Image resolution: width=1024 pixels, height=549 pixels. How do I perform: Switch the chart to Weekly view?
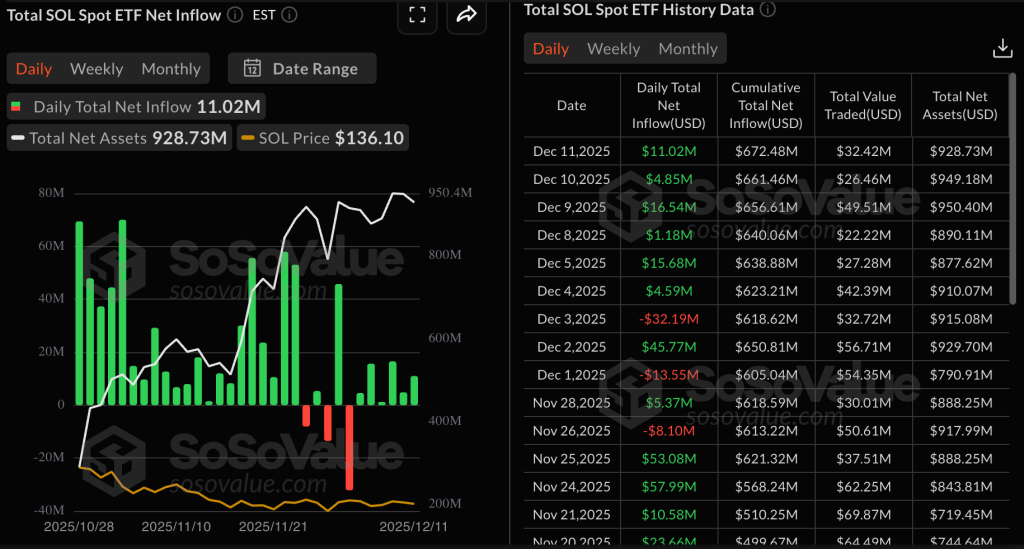(x=97, y=69)
